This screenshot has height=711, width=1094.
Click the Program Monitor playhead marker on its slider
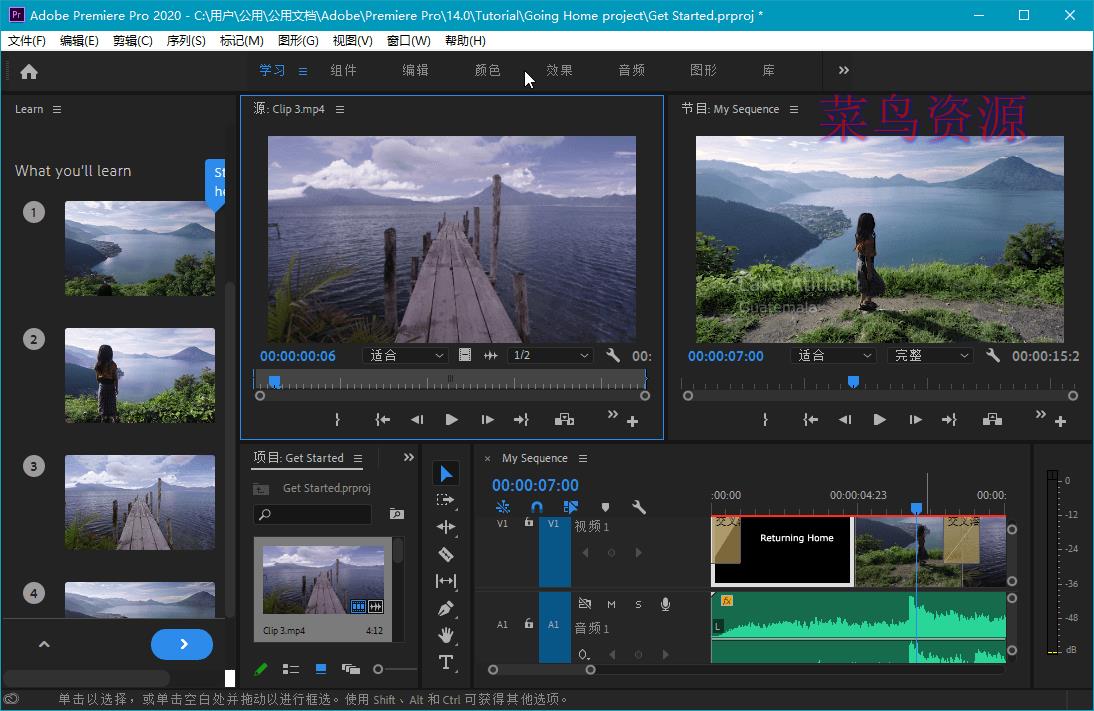(x=853, y=381)
